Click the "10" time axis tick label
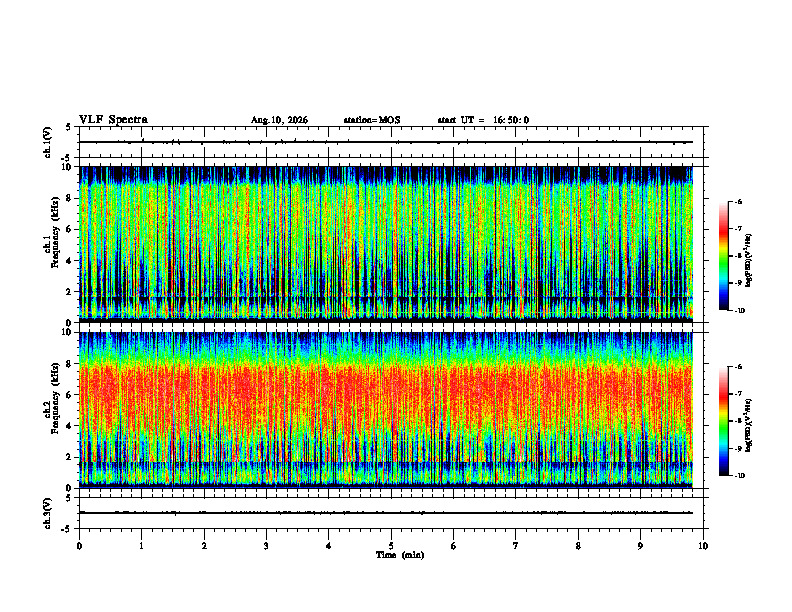The width and height of the screenshot is (792, 612). pyautogui.click(x=703, y=546)
